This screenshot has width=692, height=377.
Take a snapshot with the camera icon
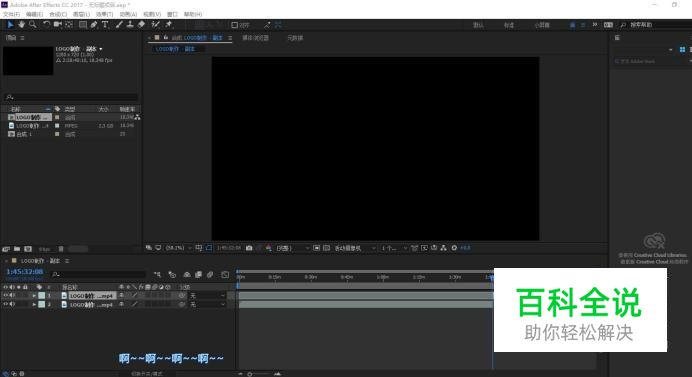pos(249,248)
